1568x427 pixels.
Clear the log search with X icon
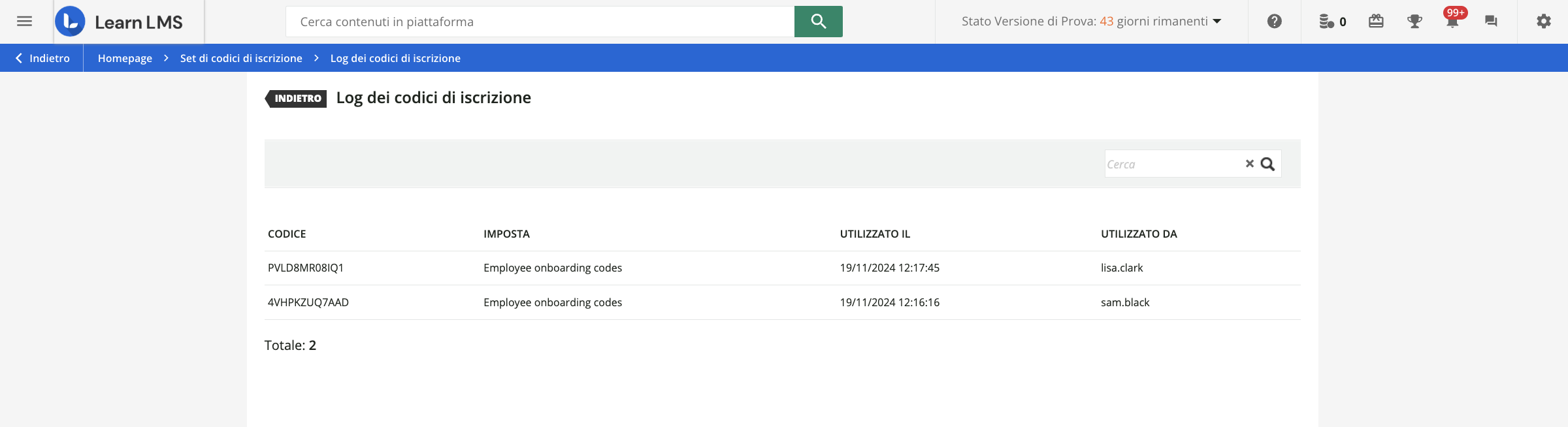tap(1249, 164)
